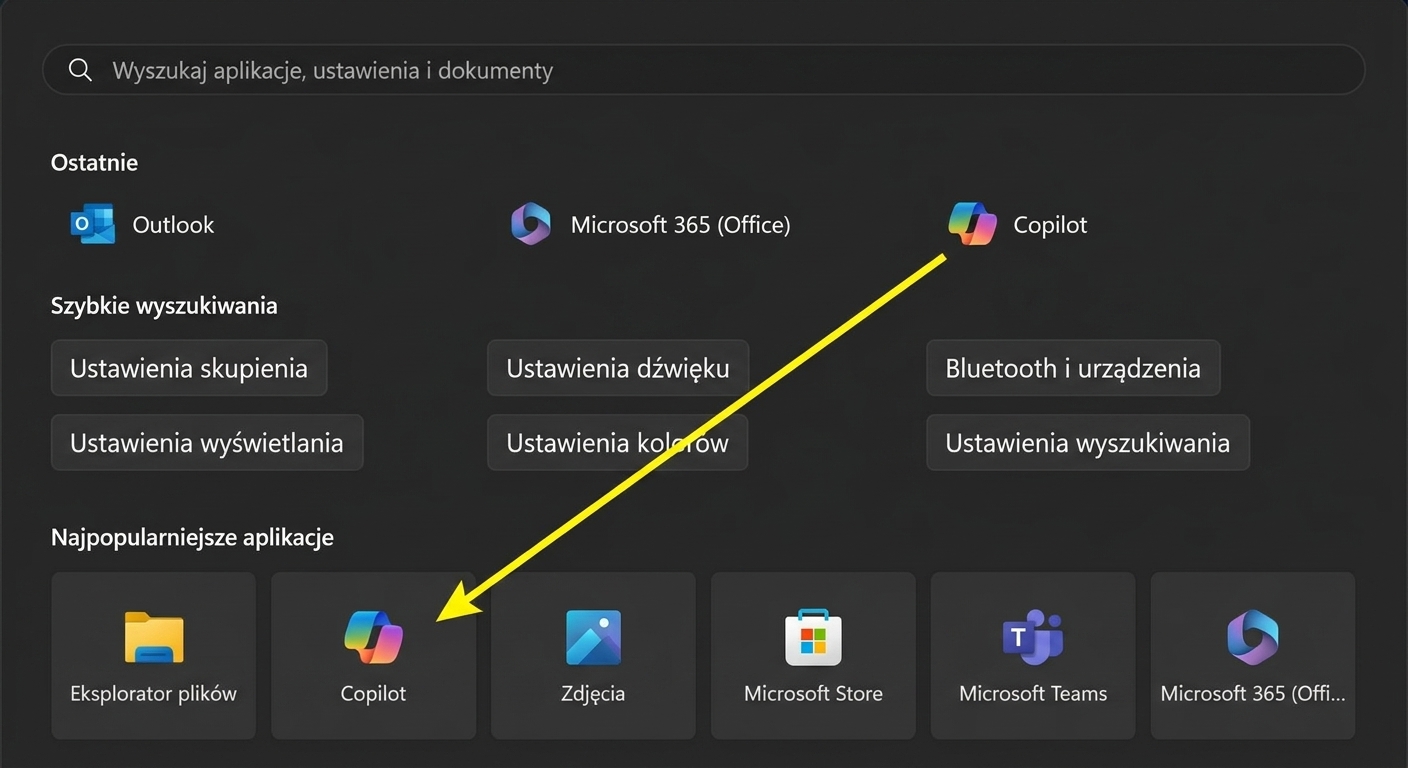The image size is (1408, 768).
Task: Click the Szybkie wyszukiwania heading
Action: click(164, 306)
